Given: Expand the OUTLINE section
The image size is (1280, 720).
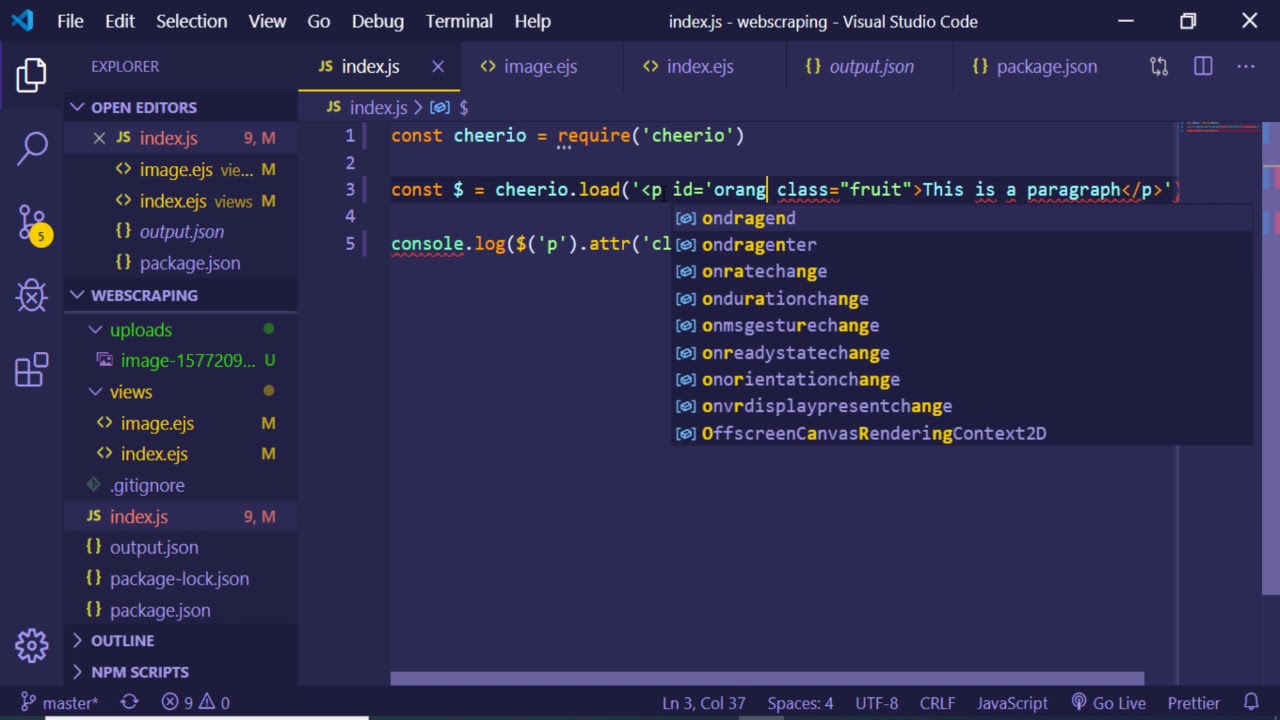Looking at the screenshot, I should click(78, 640).
